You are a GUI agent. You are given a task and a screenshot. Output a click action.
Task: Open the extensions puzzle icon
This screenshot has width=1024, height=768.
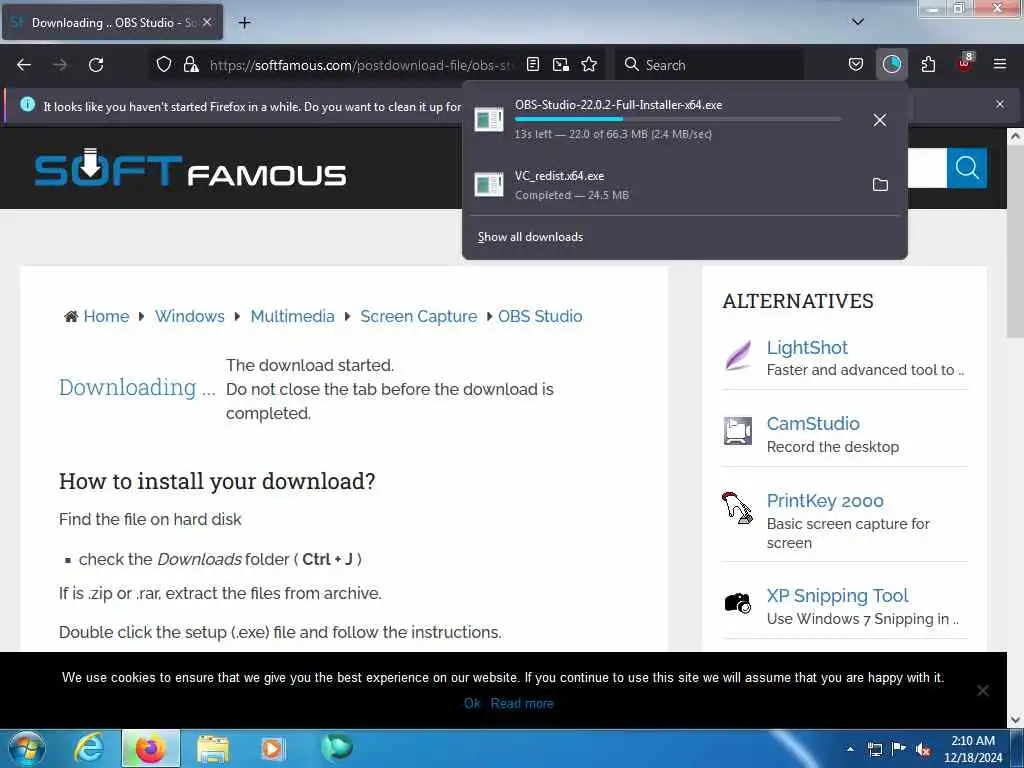(928, 64)
